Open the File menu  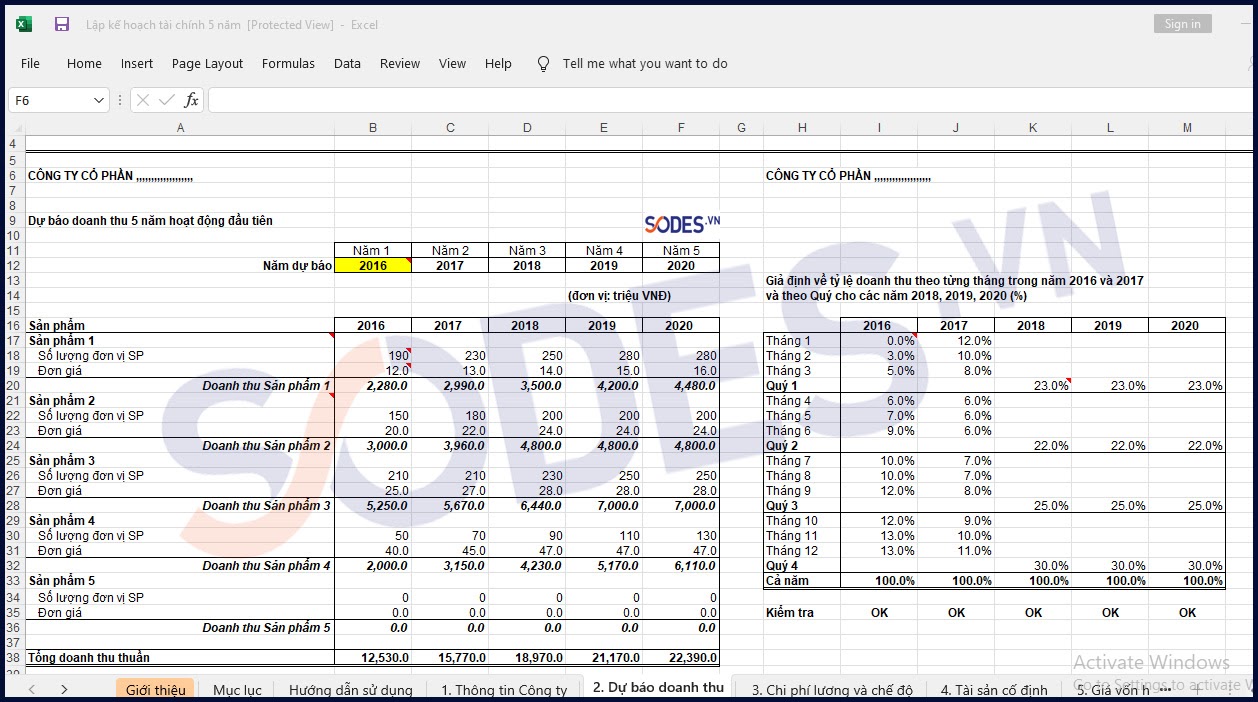30,64
